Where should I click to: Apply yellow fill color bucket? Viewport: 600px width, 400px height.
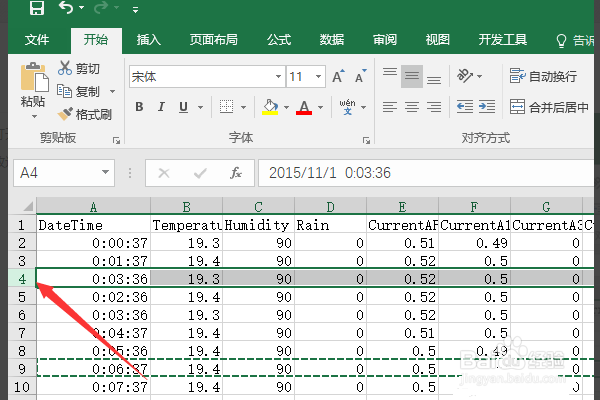pyautogui.click(x=270, y=107)
